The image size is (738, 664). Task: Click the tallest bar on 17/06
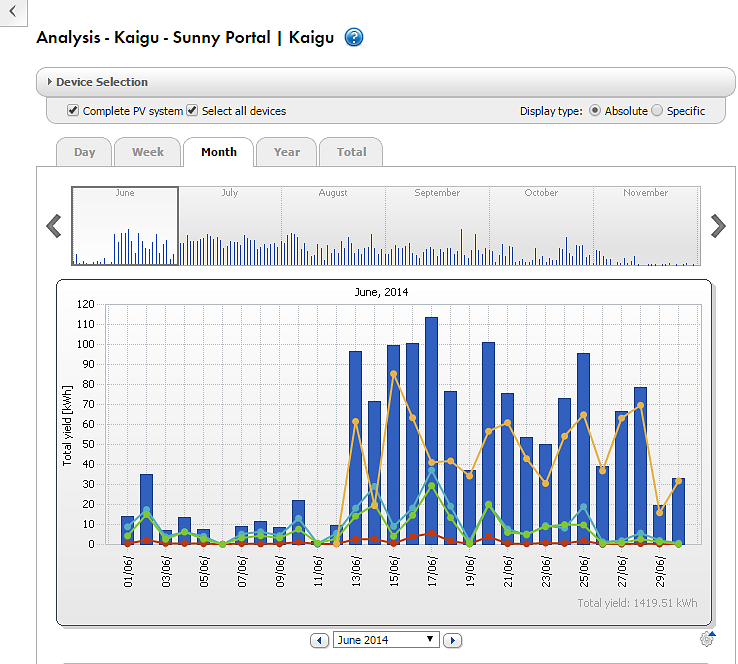431,430
